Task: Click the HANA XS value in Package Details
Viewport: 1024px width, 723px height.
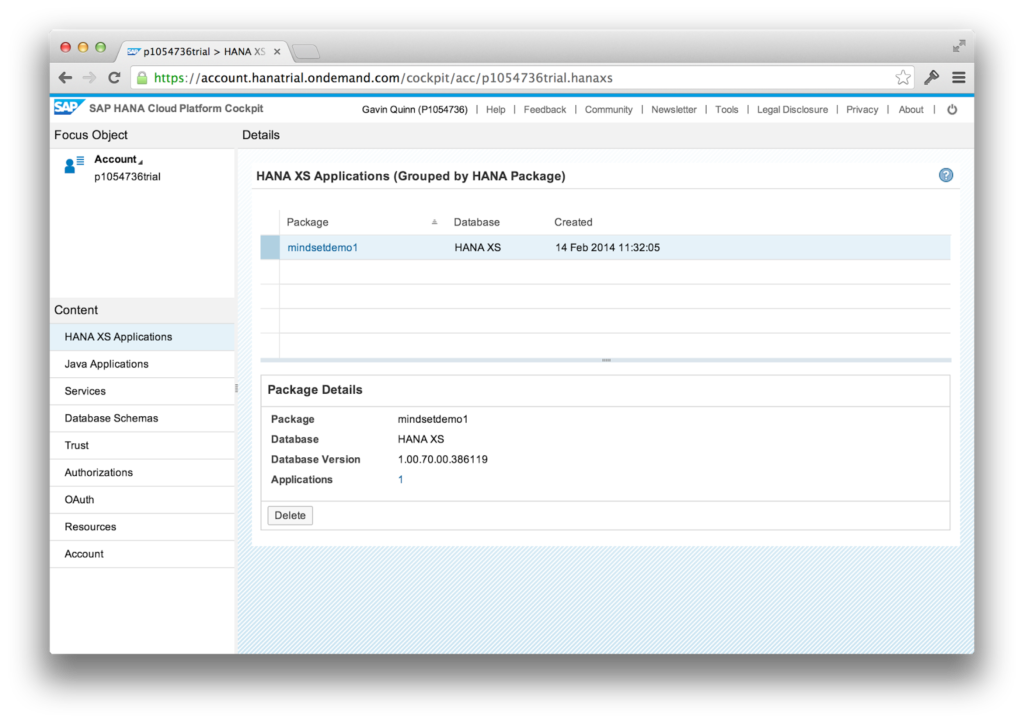Action: [x=421, y=440]
